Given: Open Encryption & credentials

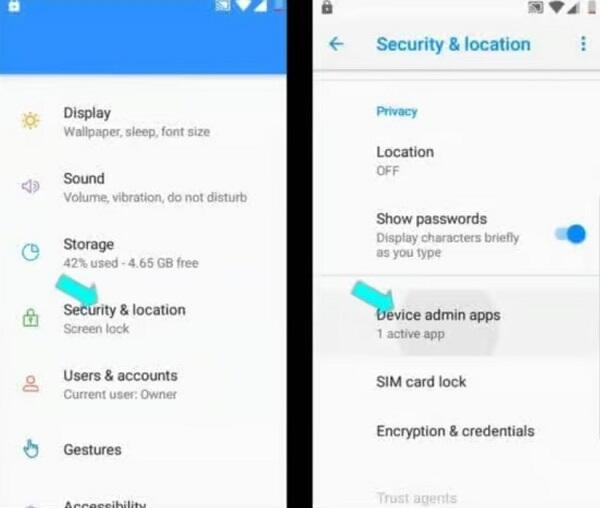Looking at the screenshot, I should click(x=456, y=431).
